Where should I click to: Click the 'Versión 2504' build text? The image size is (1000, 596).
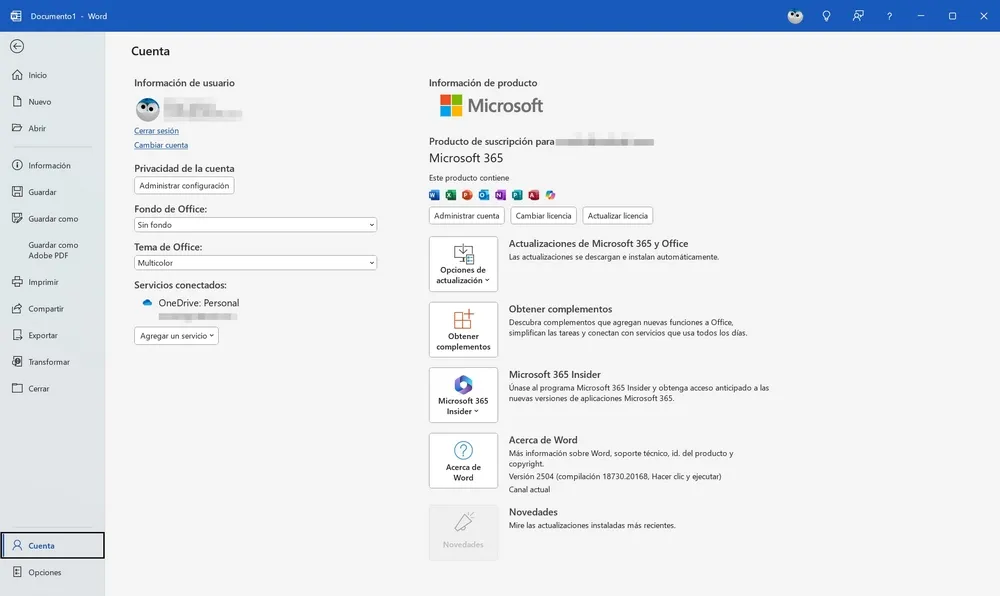(615, 476)
